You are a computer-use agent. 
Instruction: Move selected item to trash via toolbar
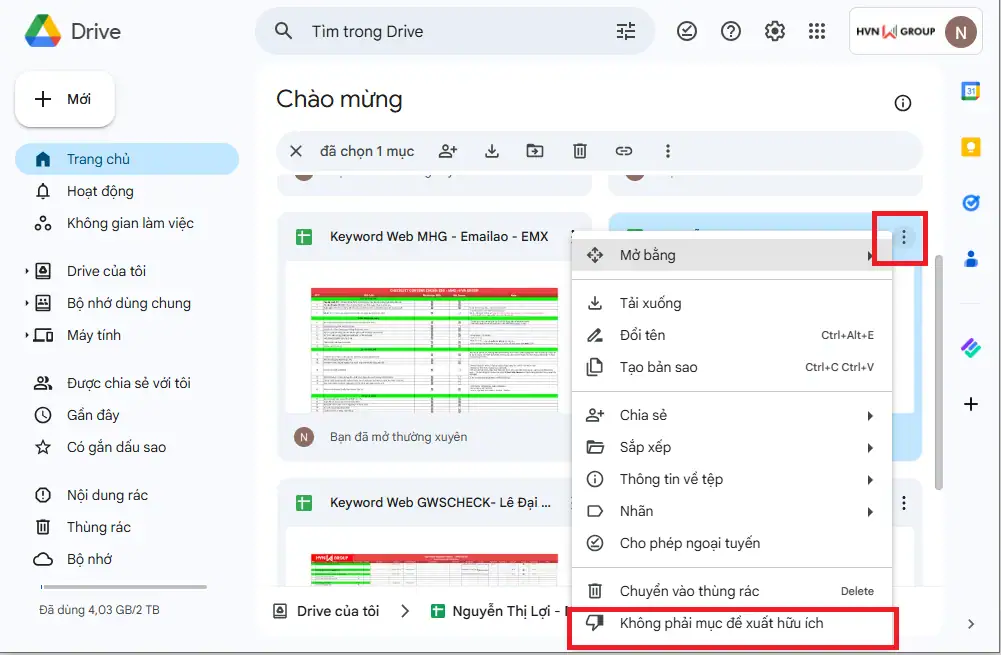580,151
